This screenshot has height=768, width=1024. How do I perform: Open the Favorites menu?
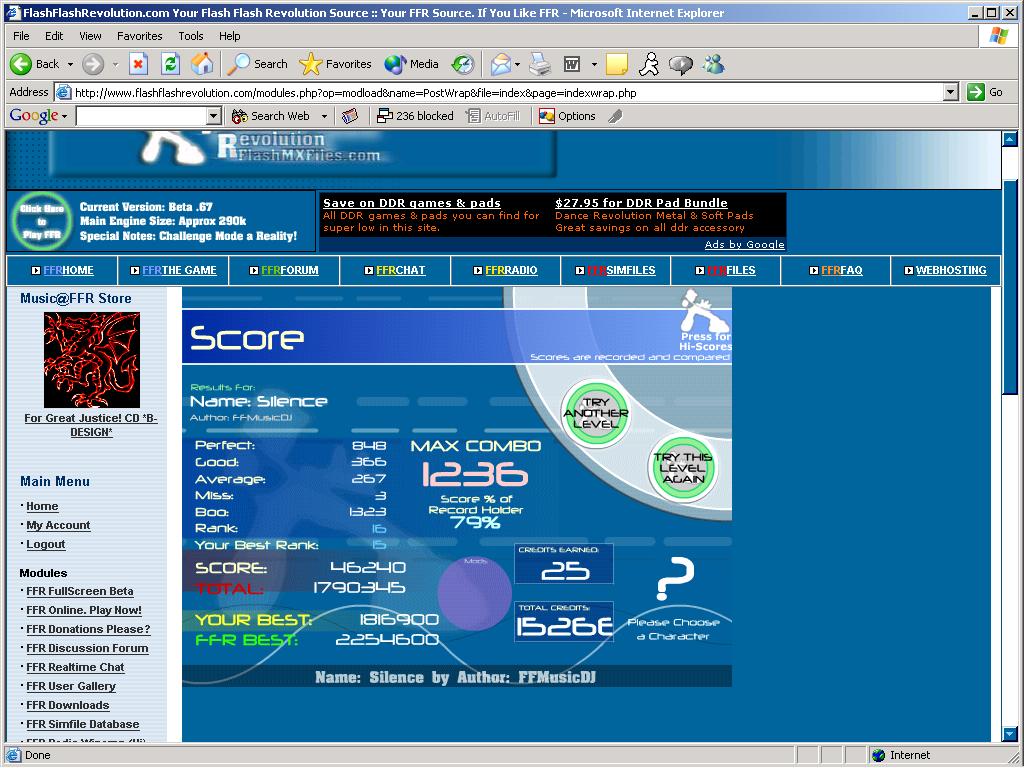140,36
